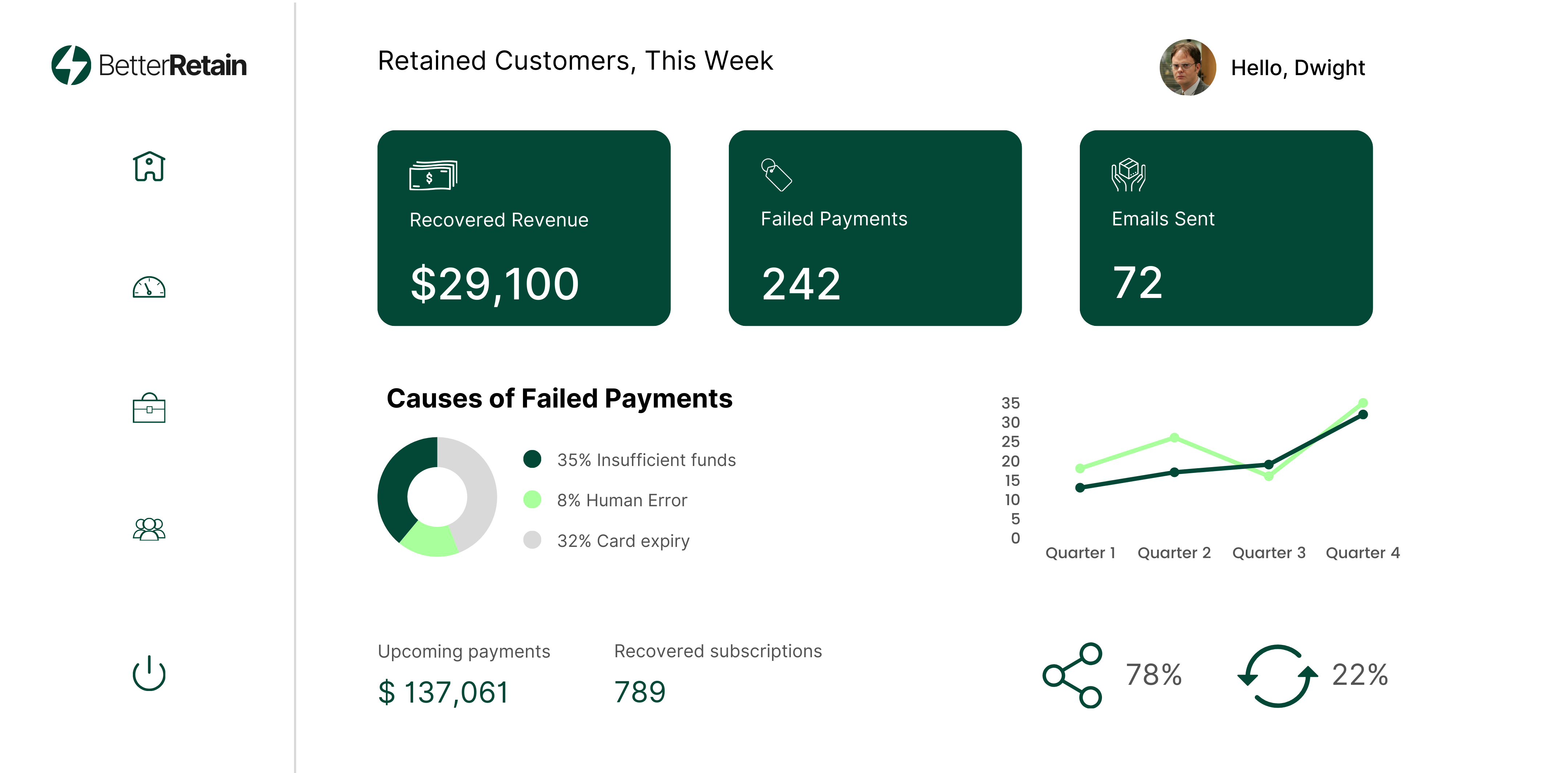The image size is (1568, 773).
Task: Select the Quarter 4 label on the chart
Action: tap(1364, 553)
